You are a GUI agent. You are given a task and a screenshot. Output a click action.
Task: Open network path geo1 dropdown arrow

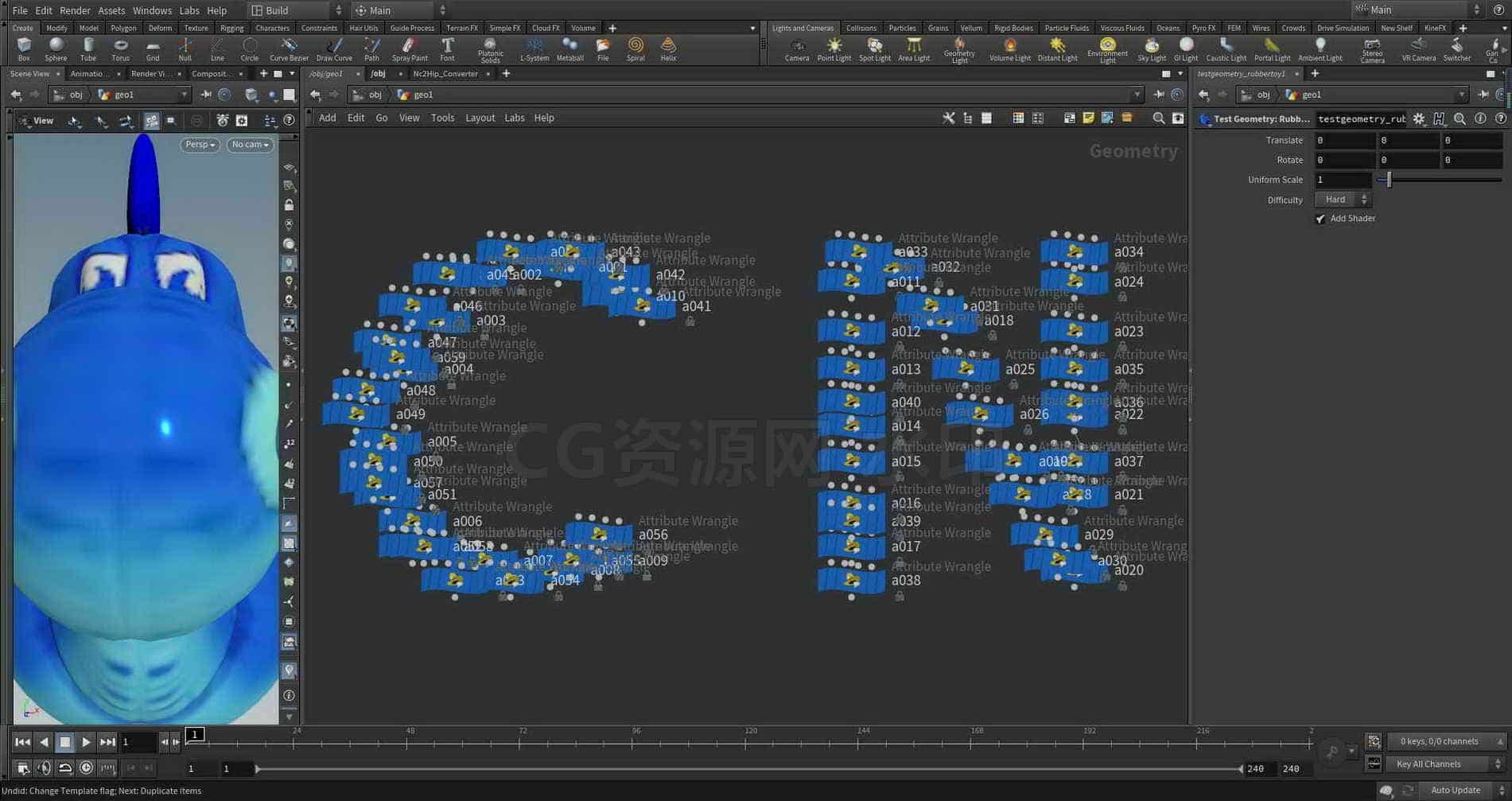1137,95
